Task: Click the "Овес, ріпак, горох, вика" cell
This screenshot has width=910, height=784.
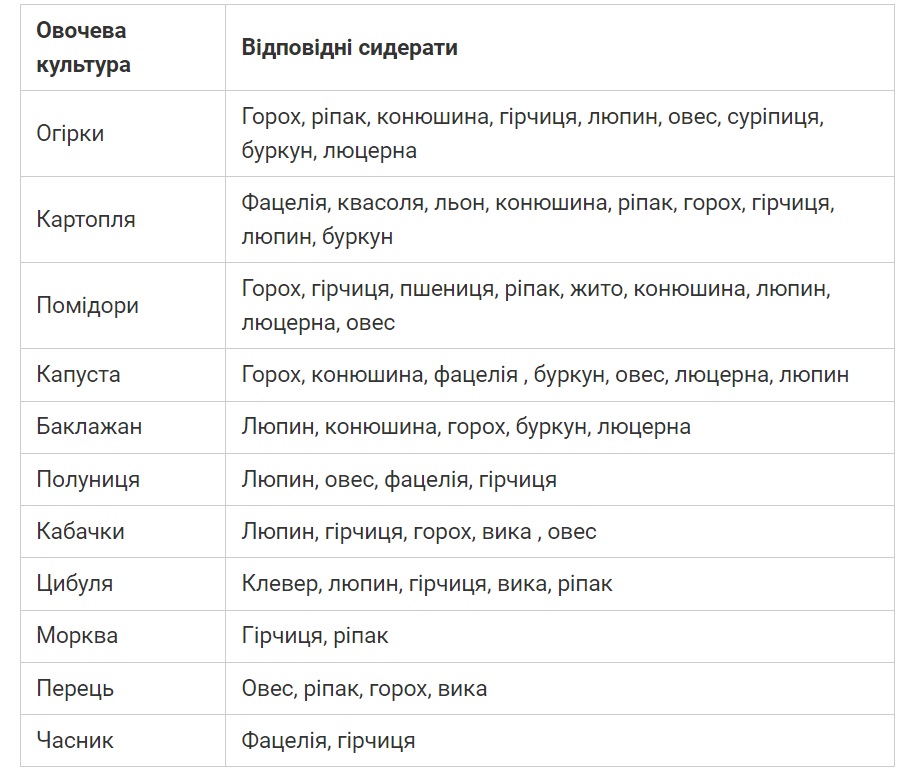Action: click(x=364, y=688)
